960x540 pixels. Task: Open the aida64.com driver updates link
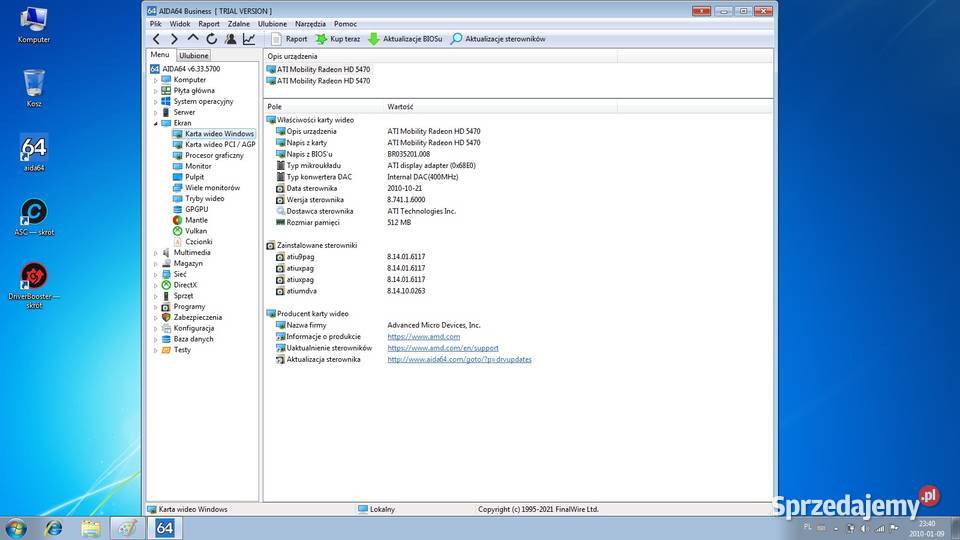tap(459, 360)
